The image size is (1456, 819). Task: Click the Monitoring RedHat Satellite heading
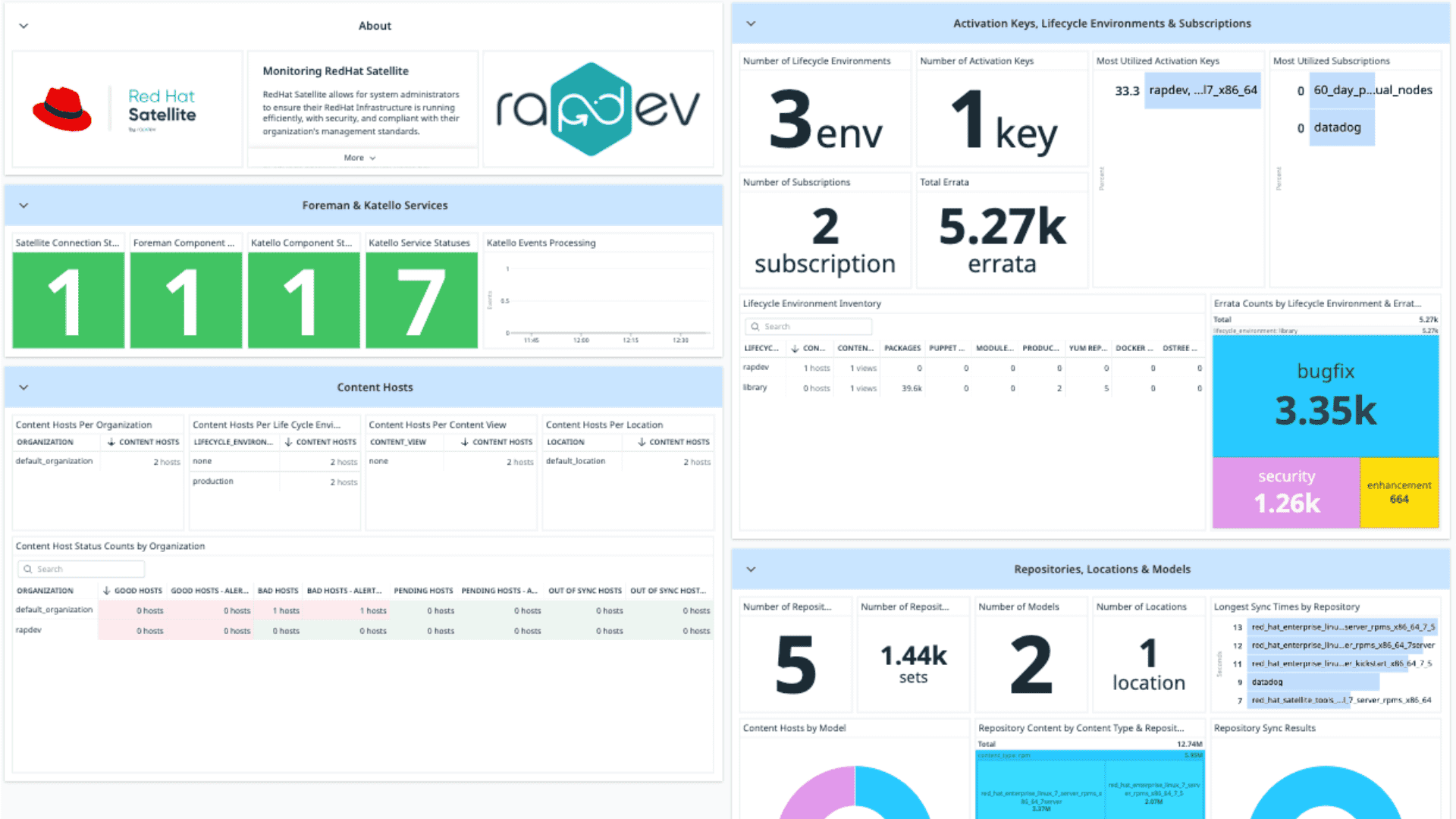pyautogui.click(x=335, y=71)
